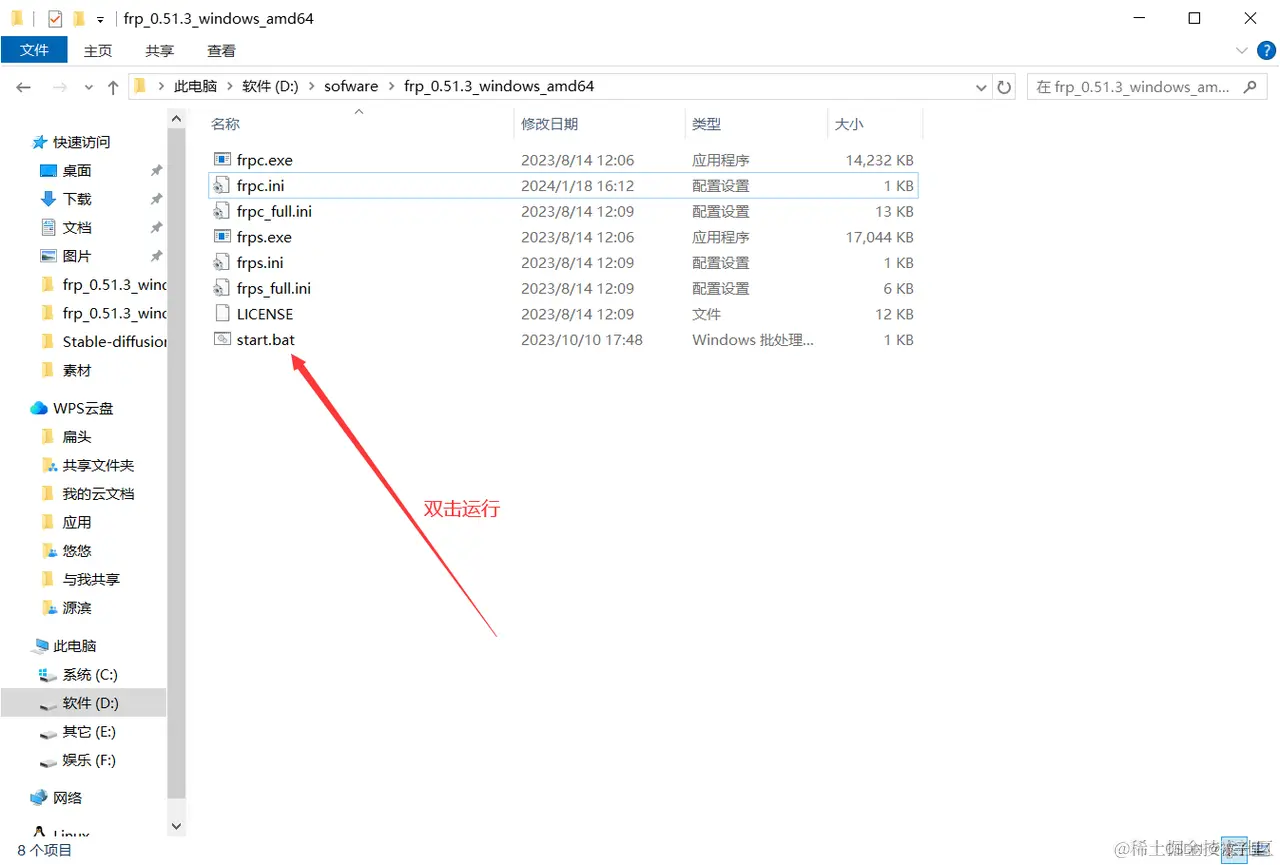The width and height of the screenshot is (1280, 865).
Task: Open the address bar history dropdown
Action: 982,87
